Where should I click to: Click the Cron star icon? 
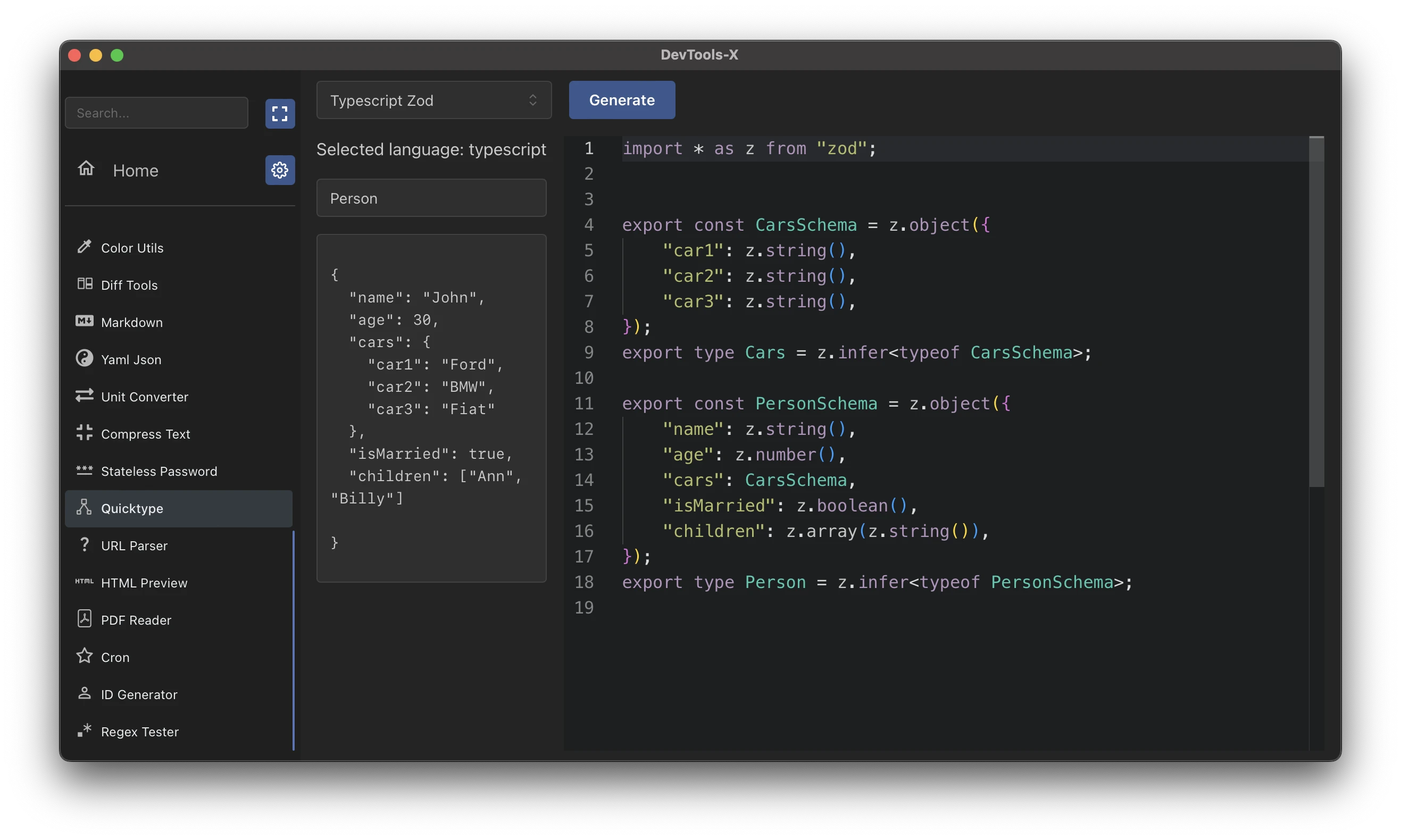[x=85, y=657]
